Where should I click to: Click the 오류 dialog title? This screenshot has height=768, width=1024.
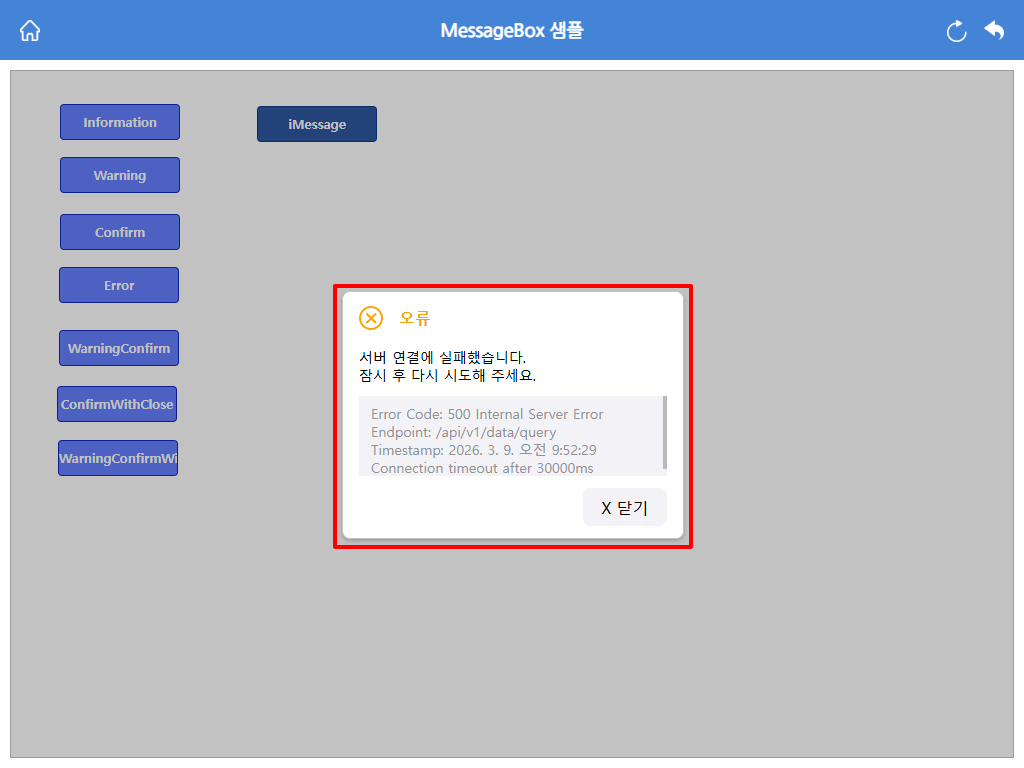click(415, 318)
